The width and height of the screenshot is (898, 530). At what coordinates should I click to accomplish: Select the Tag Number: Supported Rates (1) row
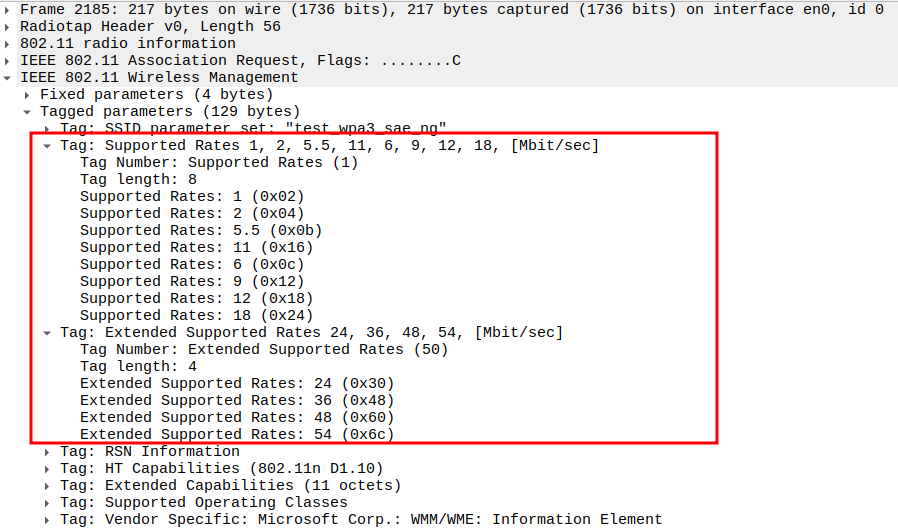218,163
